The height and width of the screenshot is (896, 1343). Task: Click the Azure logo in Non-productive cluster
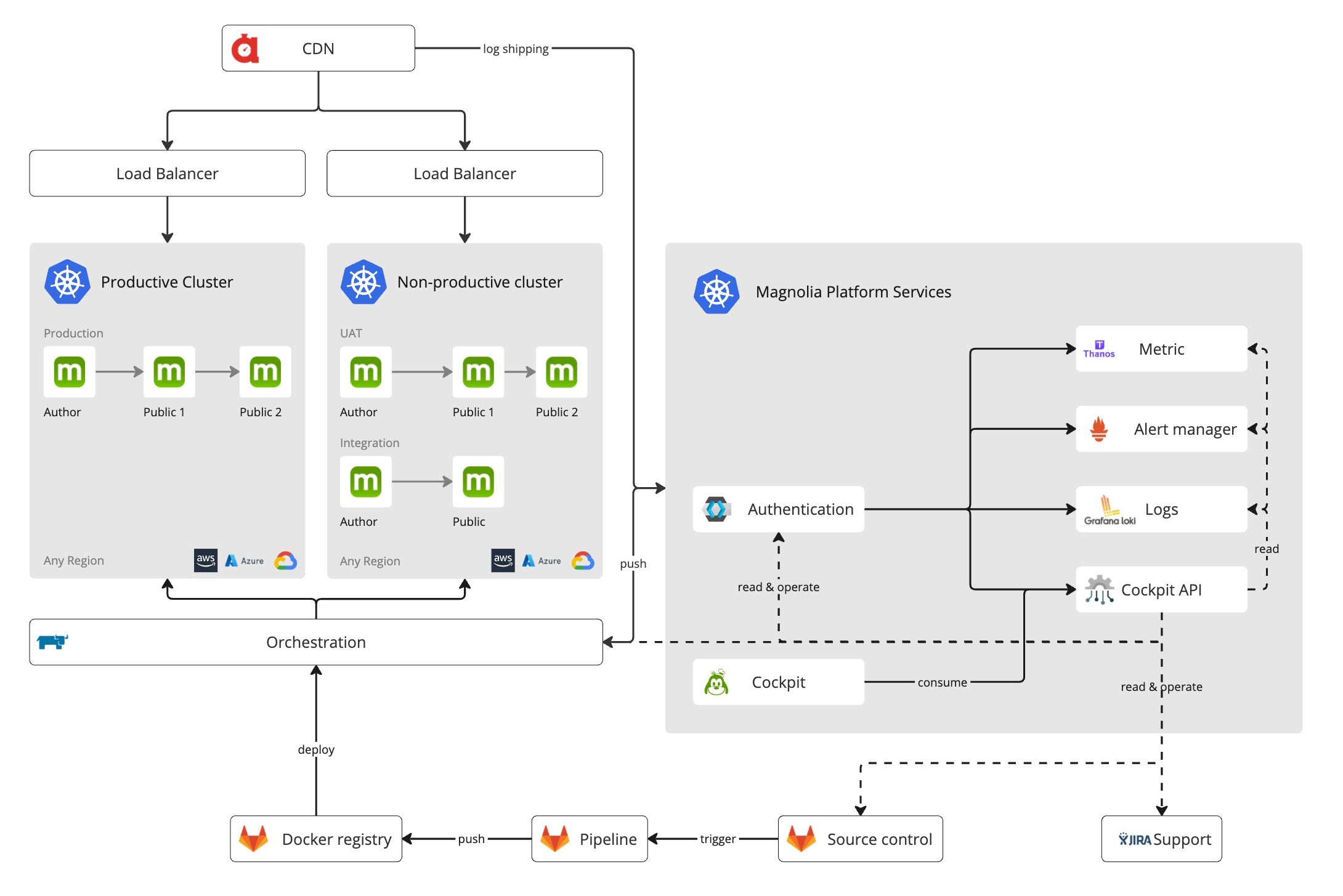click(x=542, y=560)
